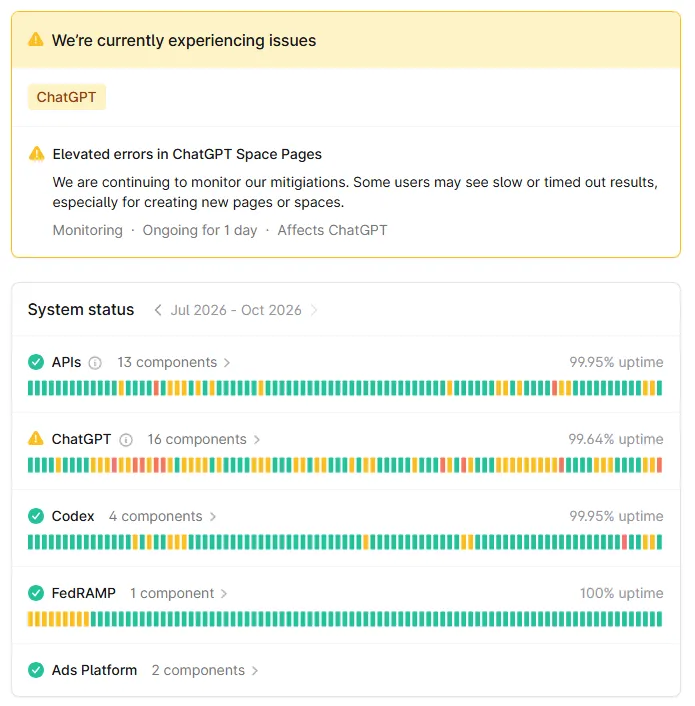The height and width of the screenshot is (706, 695).
Task: Expand the ChatGPT 16 components list
Action: click(x=204, y=439)
